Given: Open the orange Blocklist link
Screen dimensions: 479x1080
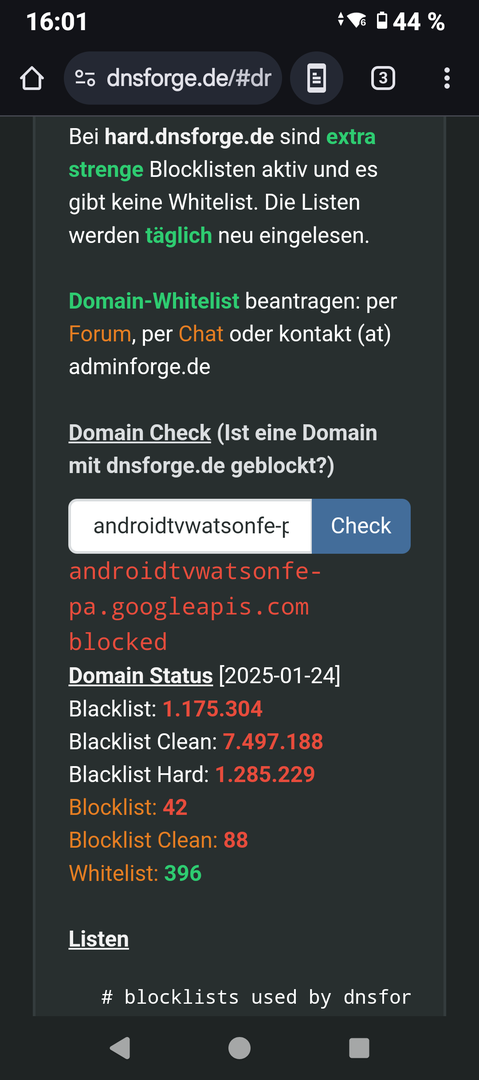Looking at the screenshot, I should tap(113, 807).
